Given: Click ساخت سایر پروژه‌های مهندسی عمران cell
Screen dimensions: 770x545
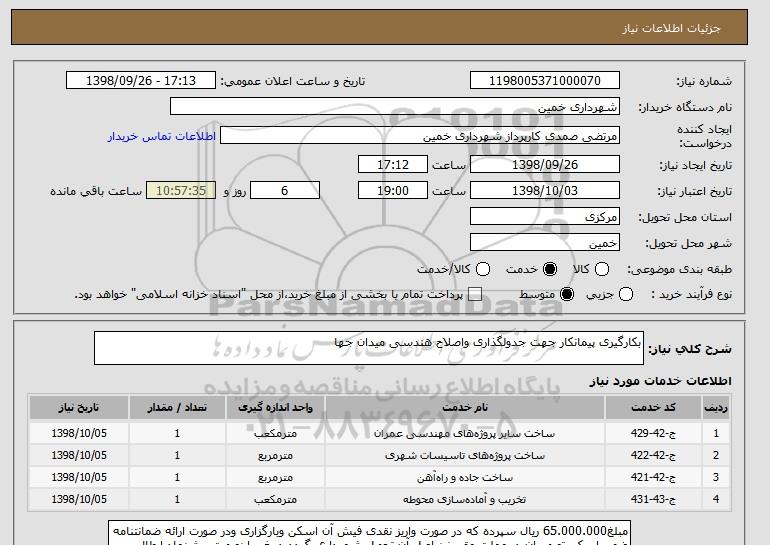Looking at the screenshot, I should pos(465,434).
